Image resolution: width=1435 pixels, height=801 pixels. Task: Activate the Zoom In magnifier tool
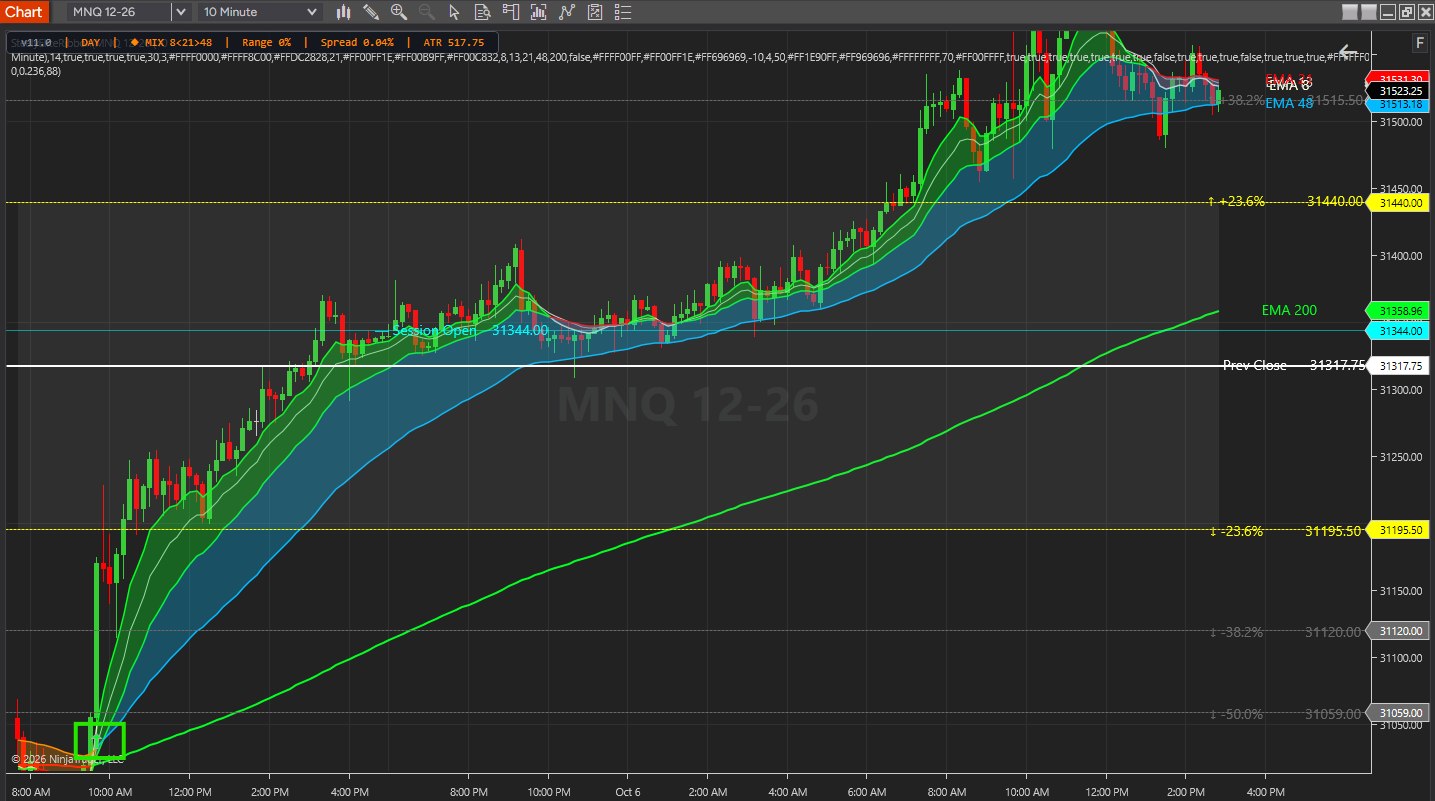click(x=399, y=12)
